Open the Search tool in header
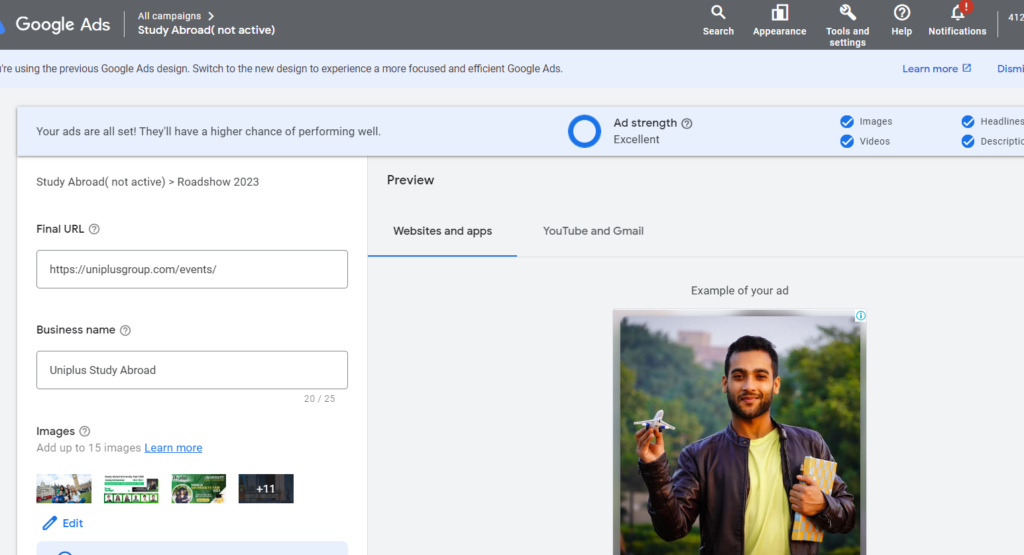This screenshot has height=555, width=1024. [x=718, y=14]
